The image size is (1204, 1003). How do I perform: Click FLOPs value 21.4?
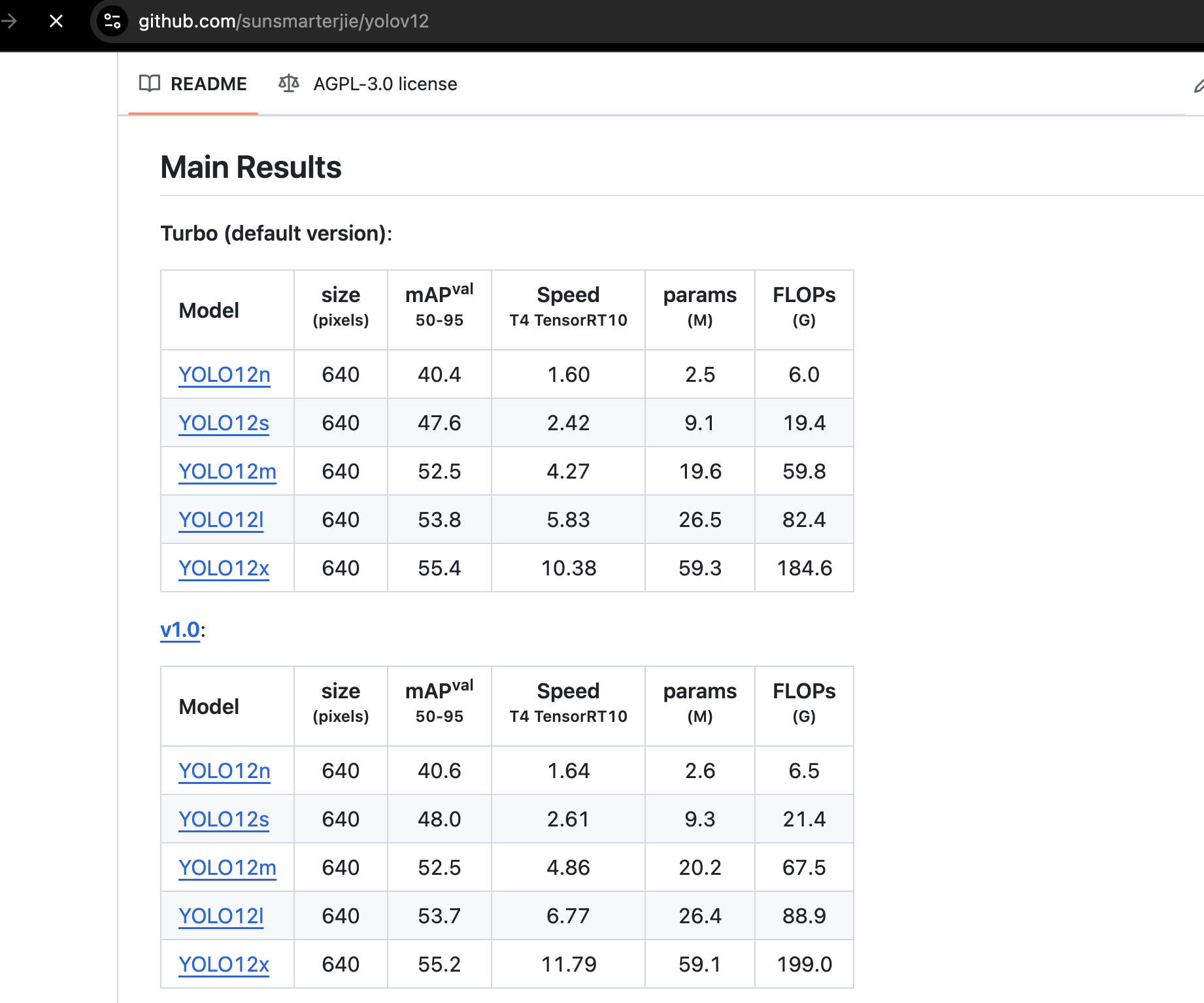tap(804, 819)
